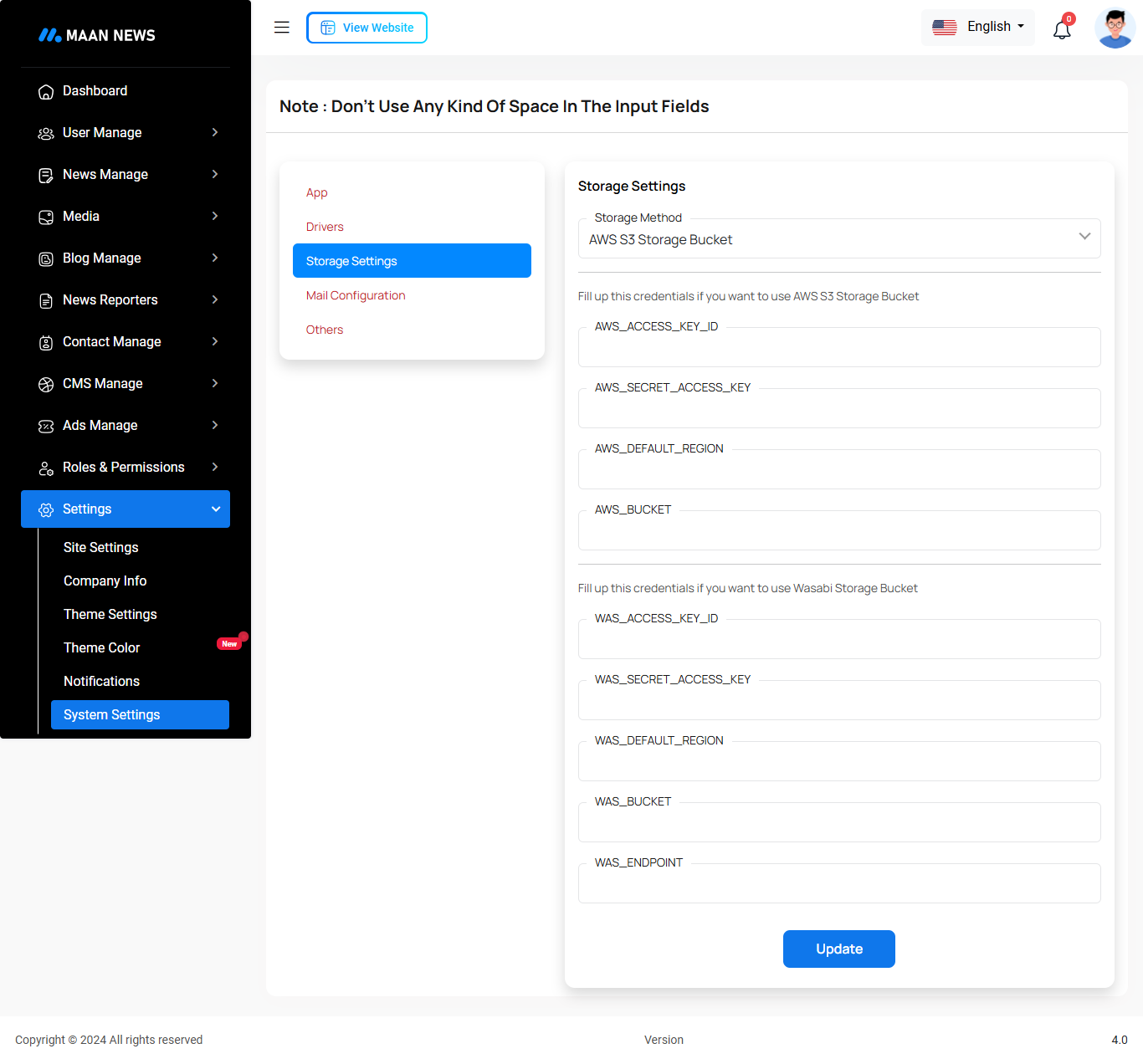Click the View Website button

click(x=366, y=28)
